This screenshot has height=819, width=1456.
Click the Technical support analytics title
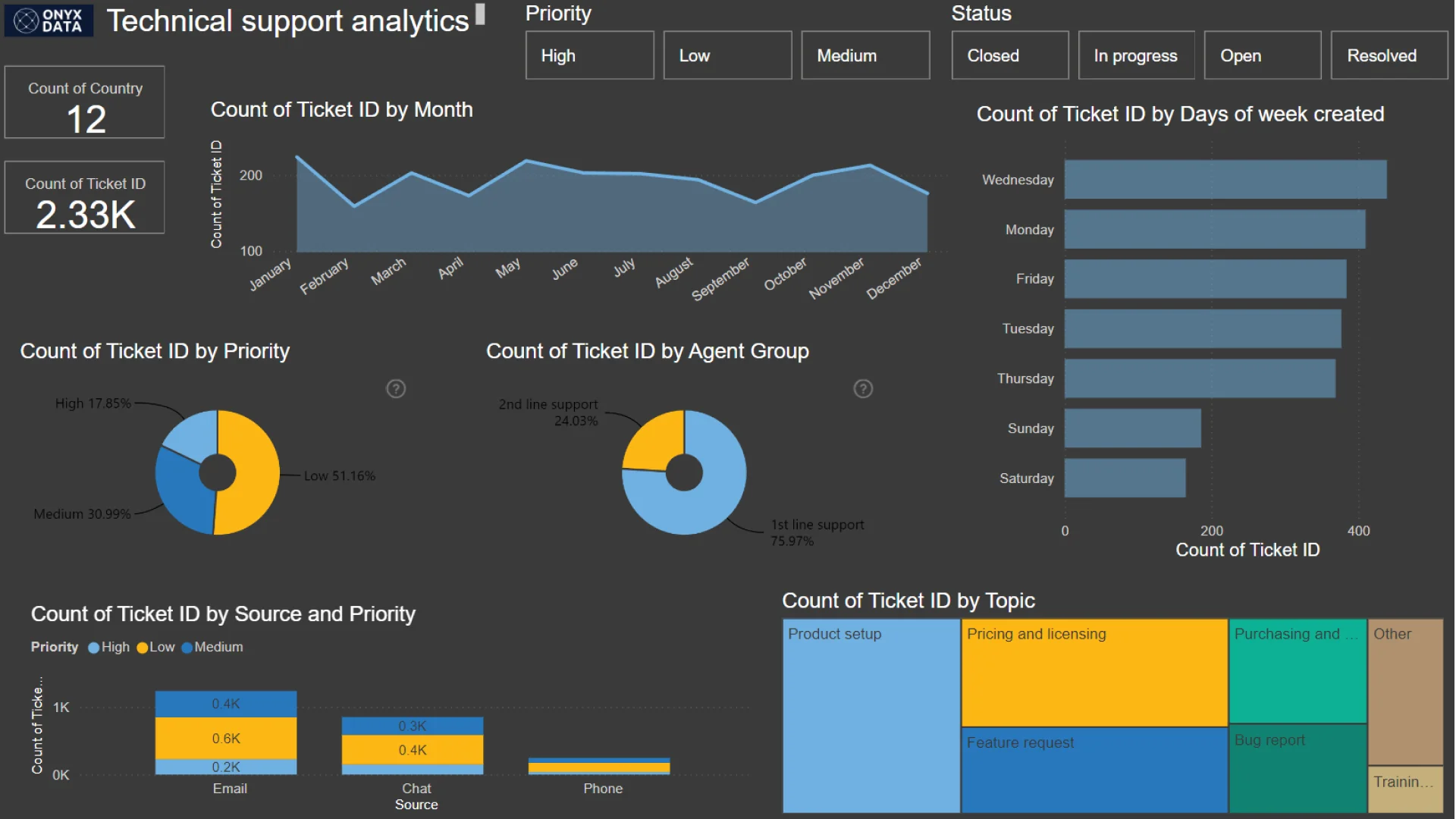tap(287, 21)
